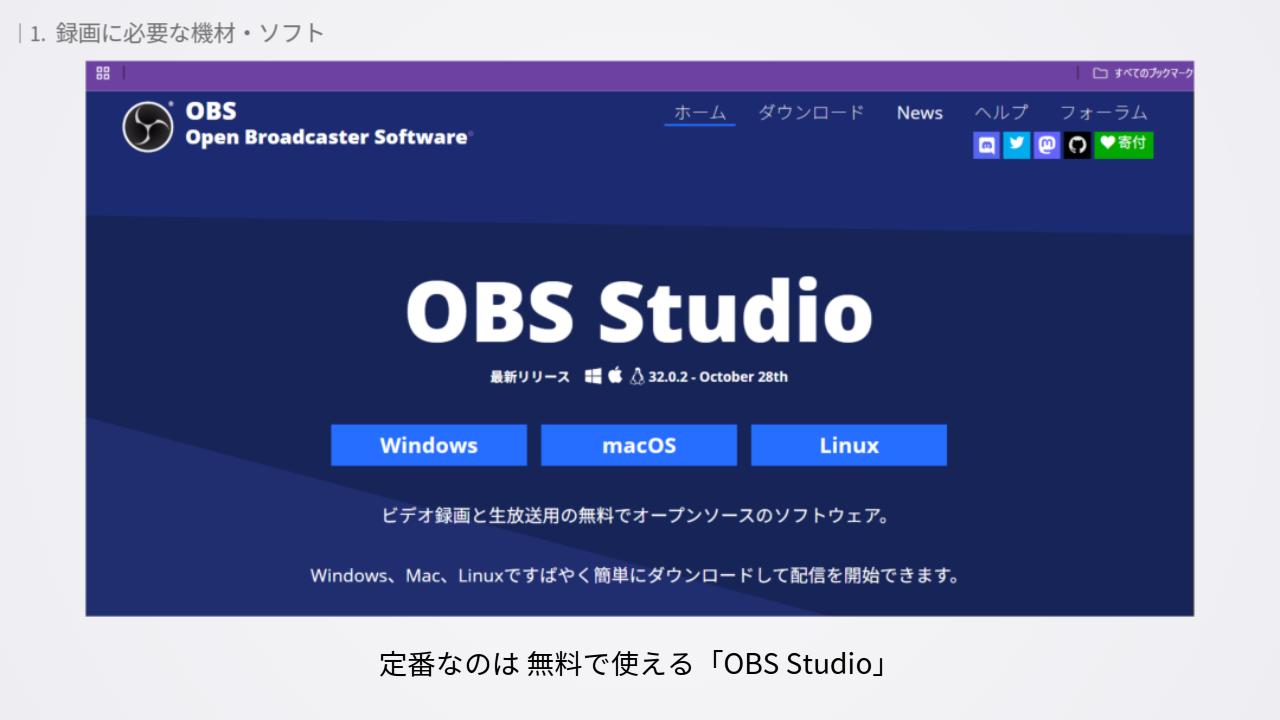Download OBS using the Windows button

click(x=429, y=445)
